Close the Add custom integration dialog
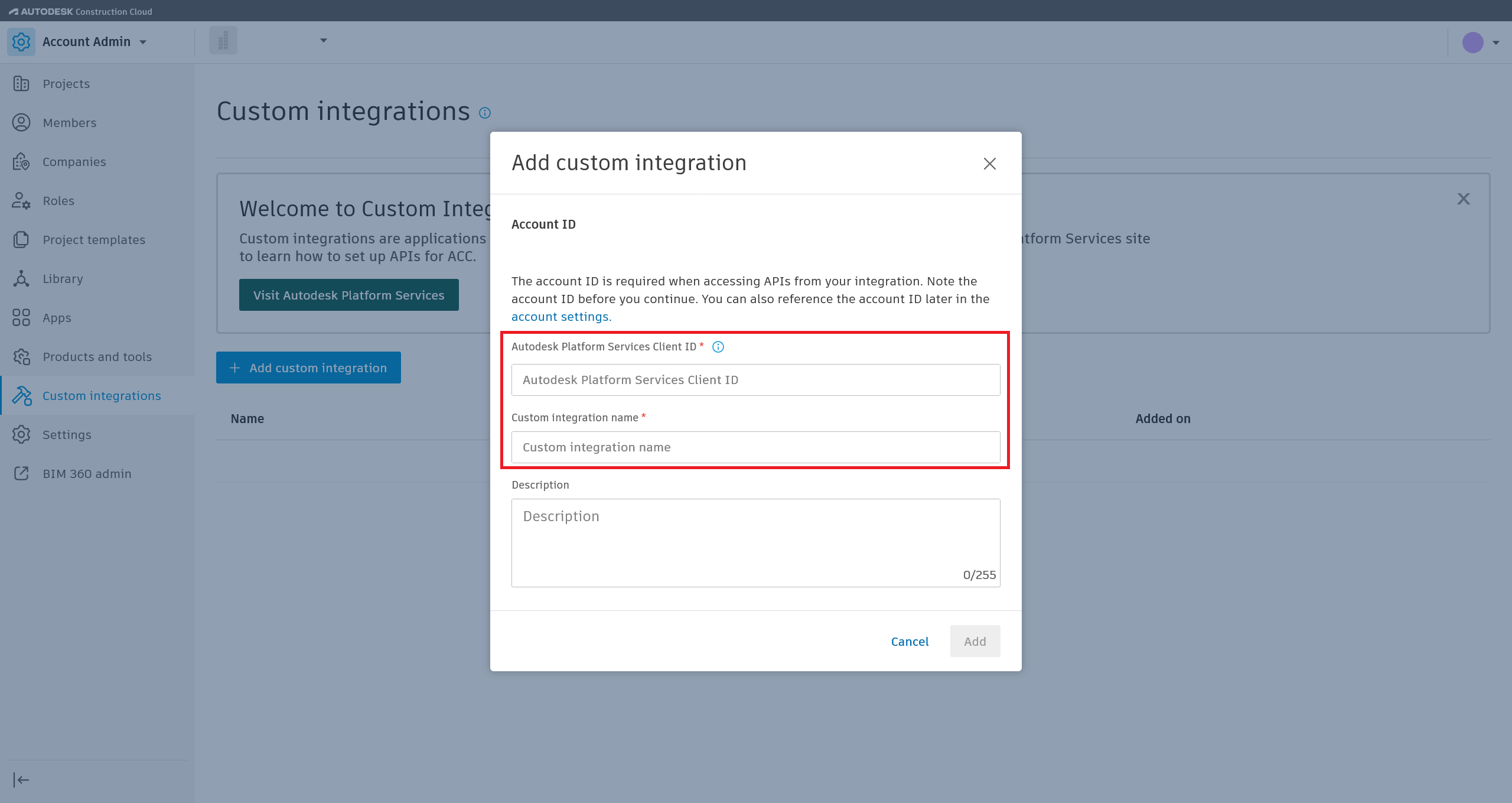The width and height of the screenshot is (1512, 803). [990, 164]
